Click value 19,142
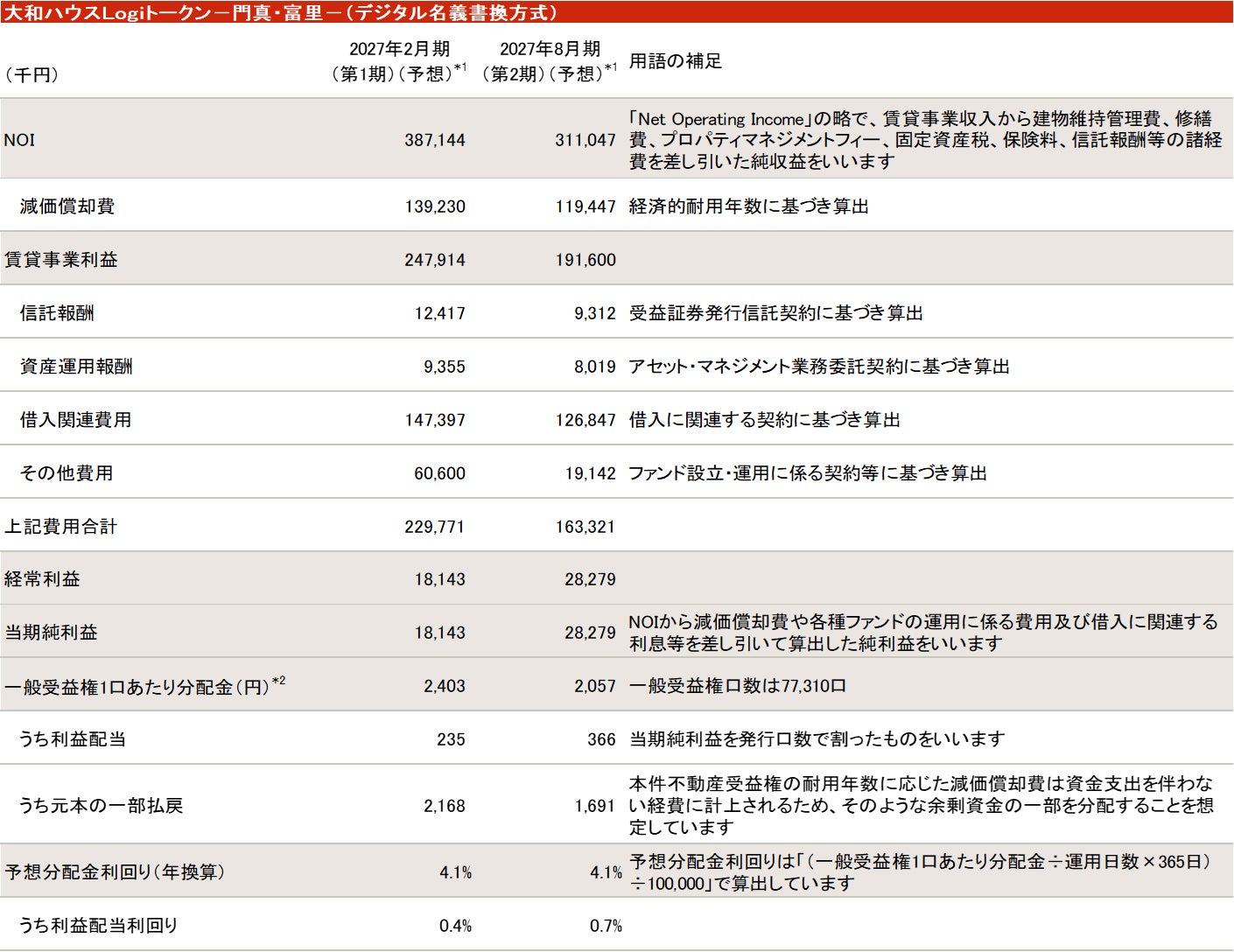1234x952 pixels. 590,473
